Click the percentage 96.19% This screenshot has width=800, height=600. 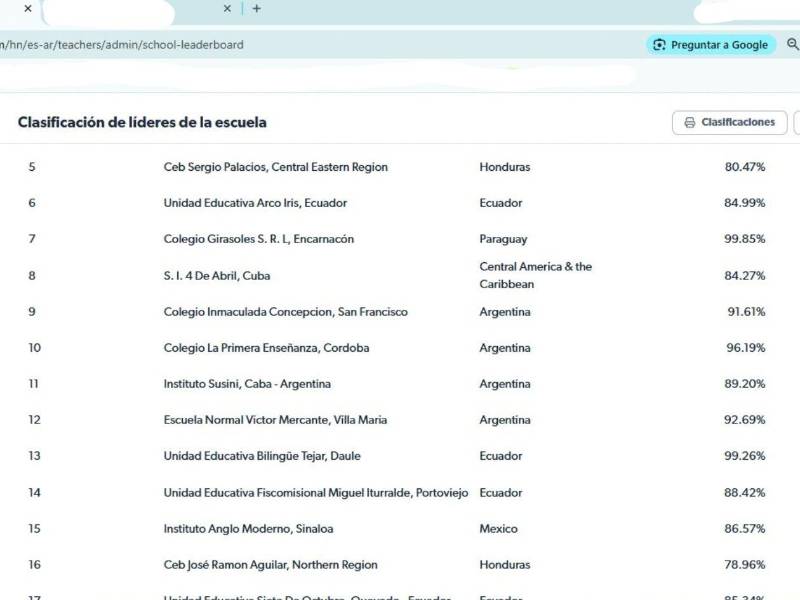pos(746,348)
